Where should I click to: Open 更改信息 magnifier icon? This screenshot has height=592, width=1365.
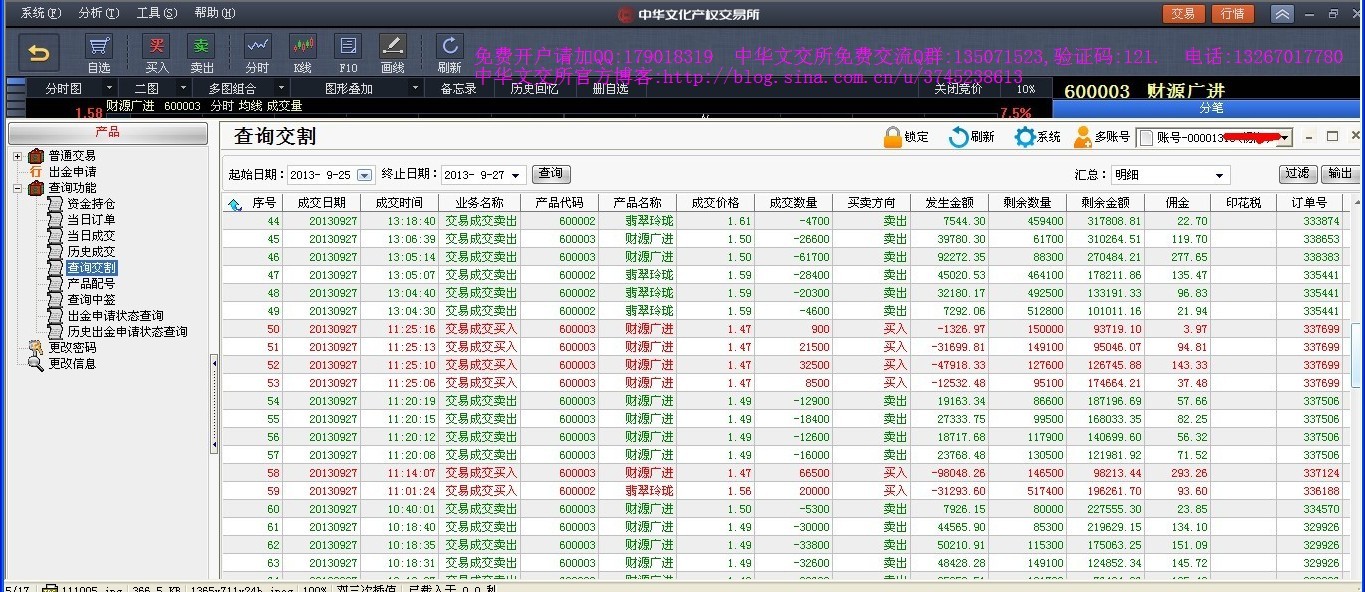(x=36, y=364)
